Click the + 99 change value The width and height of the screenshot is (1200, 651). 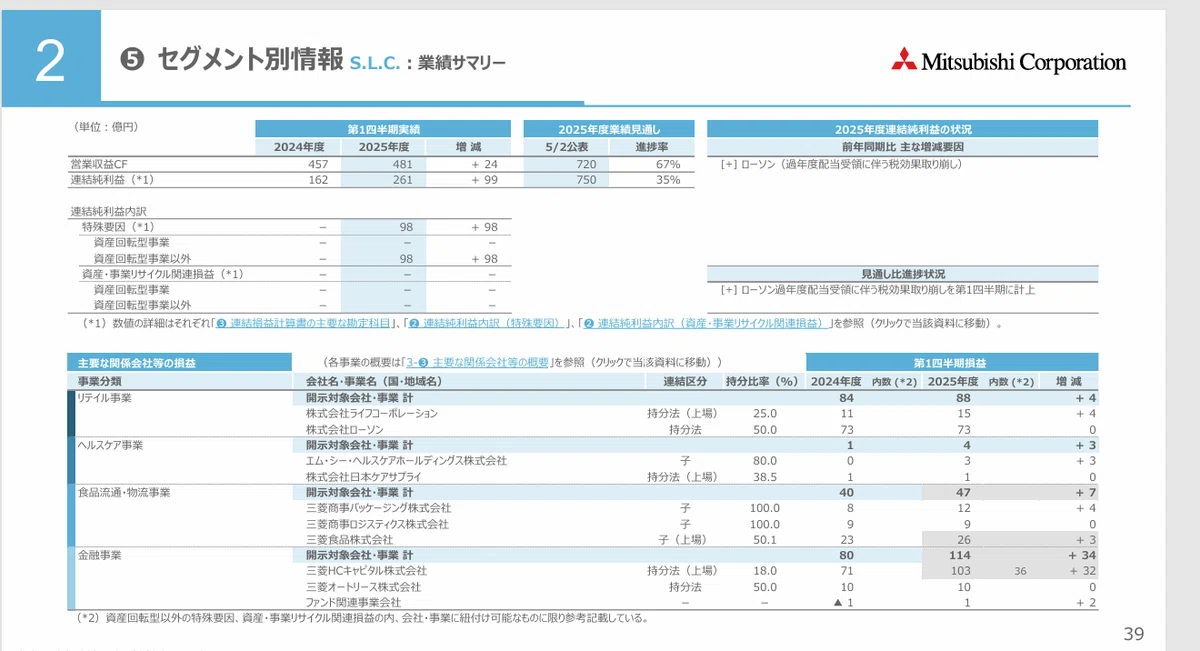(484, 180)
